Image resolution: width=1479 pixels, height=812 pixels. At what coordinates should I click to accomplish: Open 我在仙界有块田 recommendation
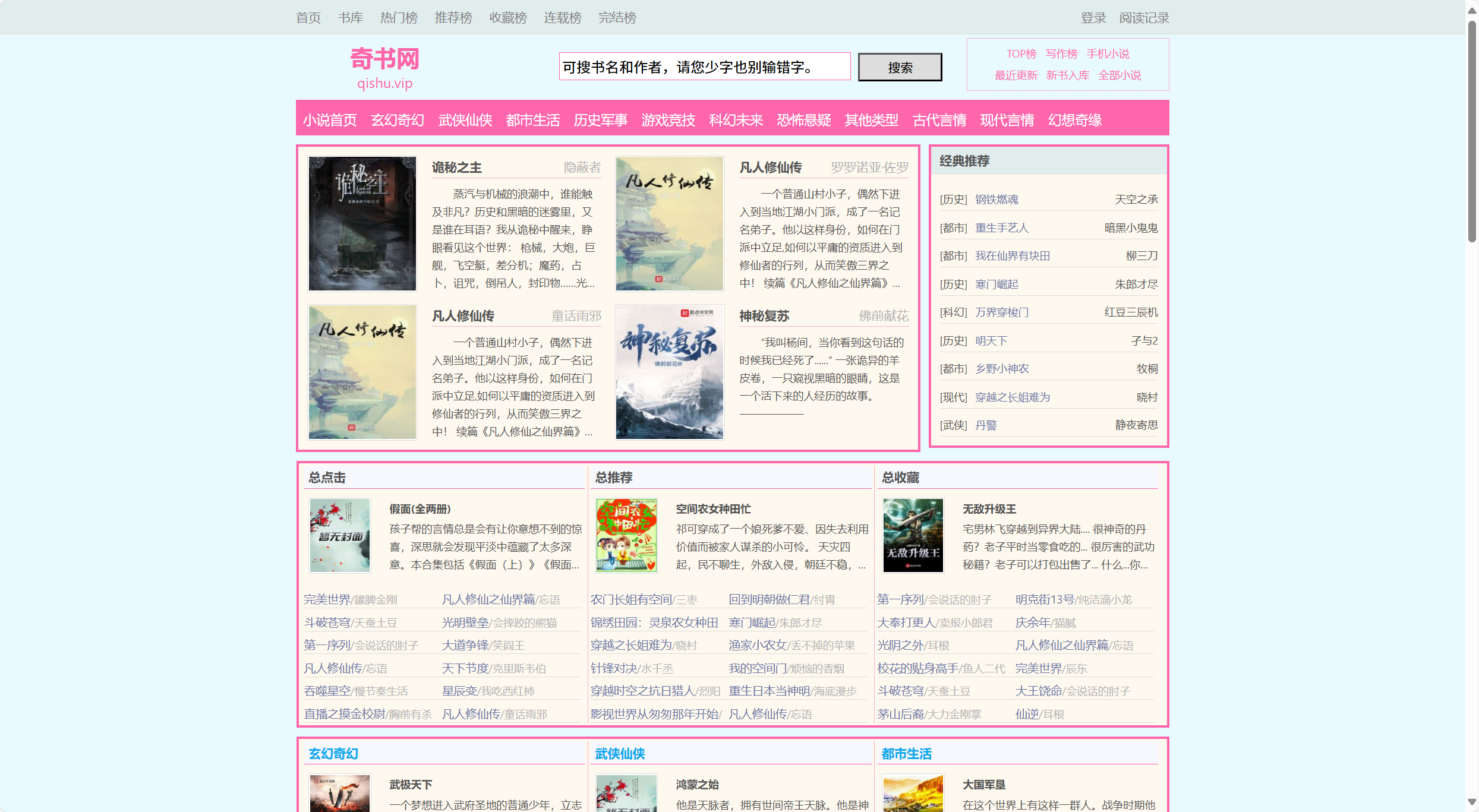pyautogui.click(x=1013, y=256)
